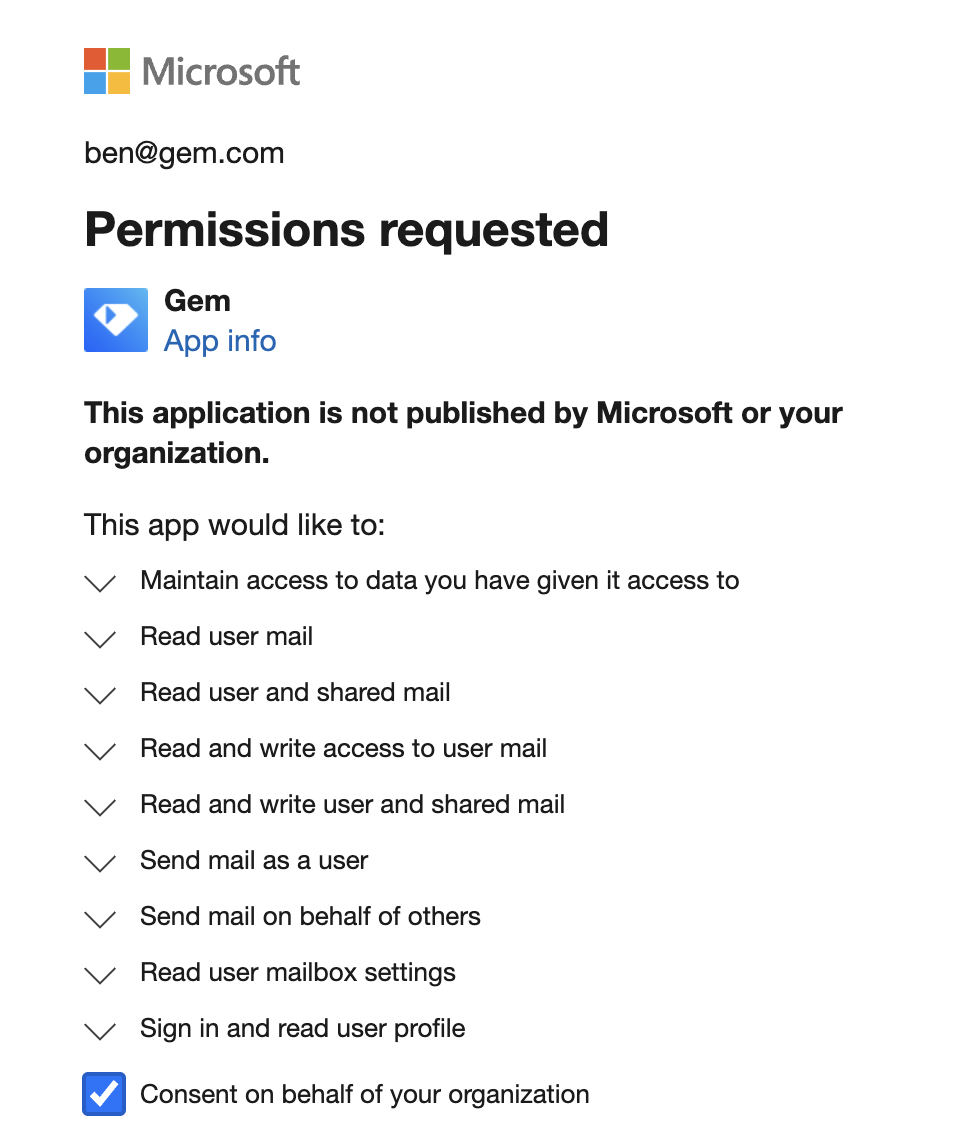Expand Read user mailbox settings chevron
The image size is (954, 1144).
coord(100,975)
